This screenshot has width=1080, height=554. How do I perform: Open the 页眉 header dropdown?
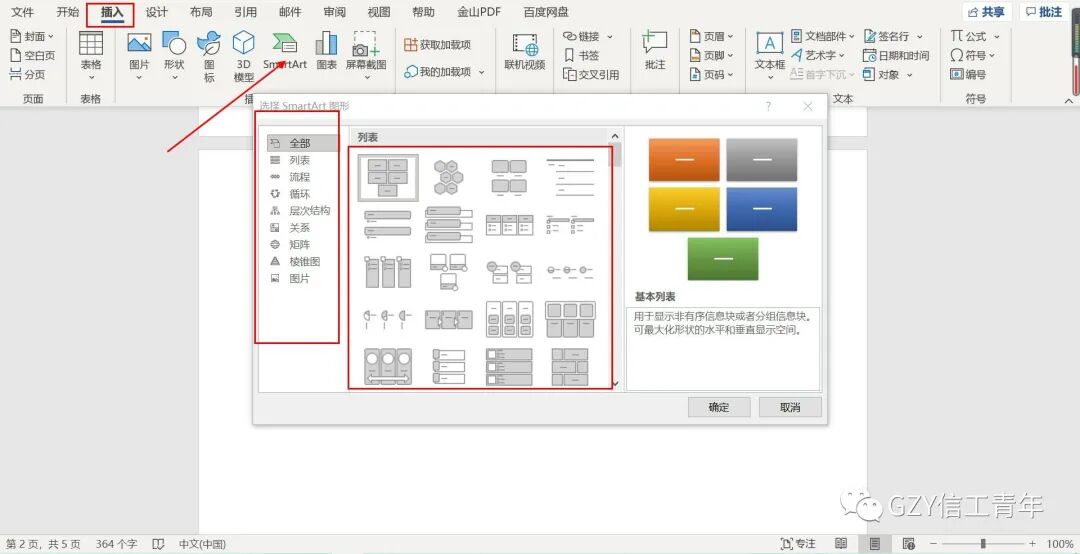pos(712,36)
